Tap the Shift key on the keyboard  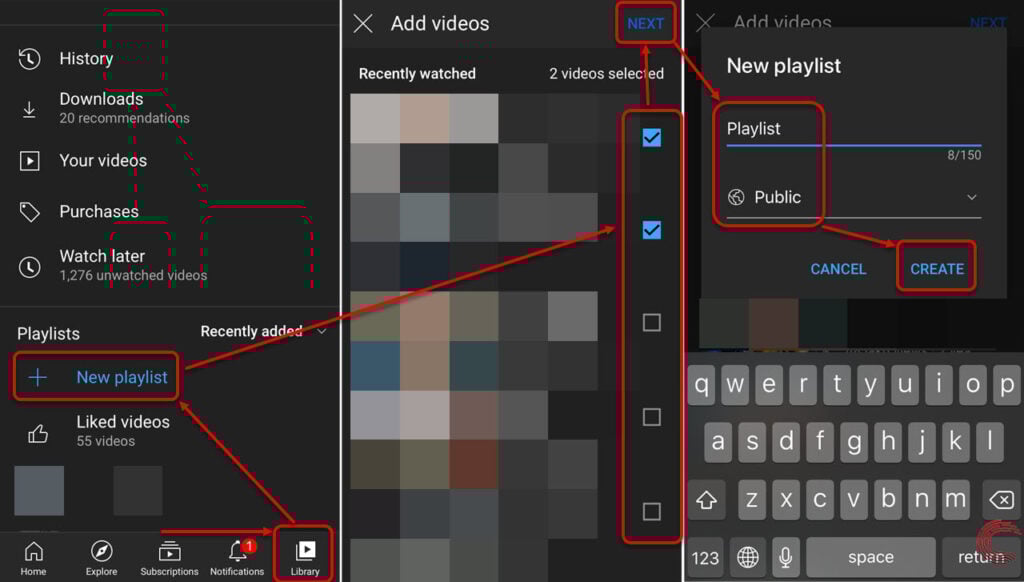pyautogui.click(x=706, y=500)
